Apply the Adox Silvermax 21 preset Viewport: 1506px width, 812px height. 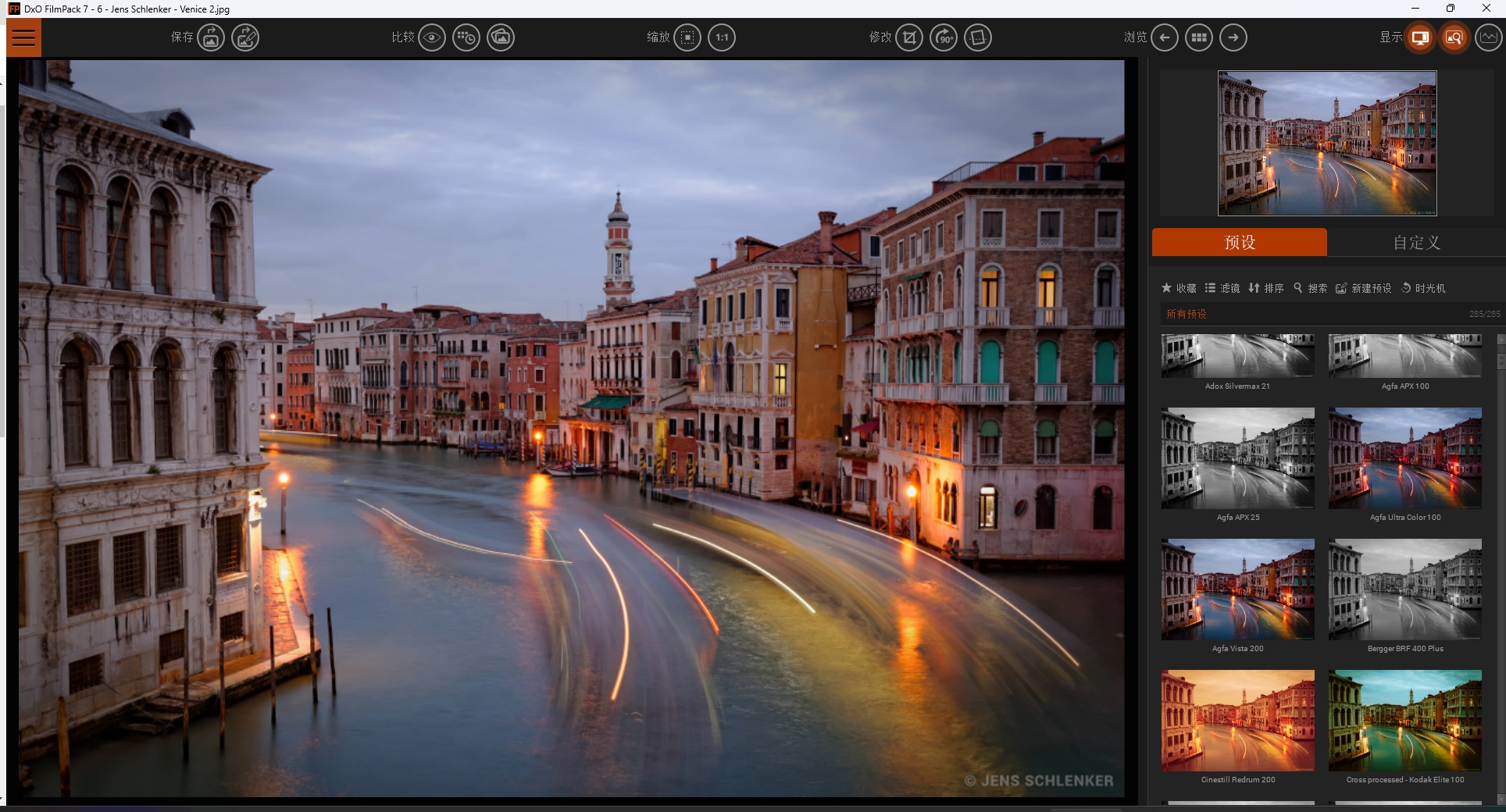(1237, 356)
